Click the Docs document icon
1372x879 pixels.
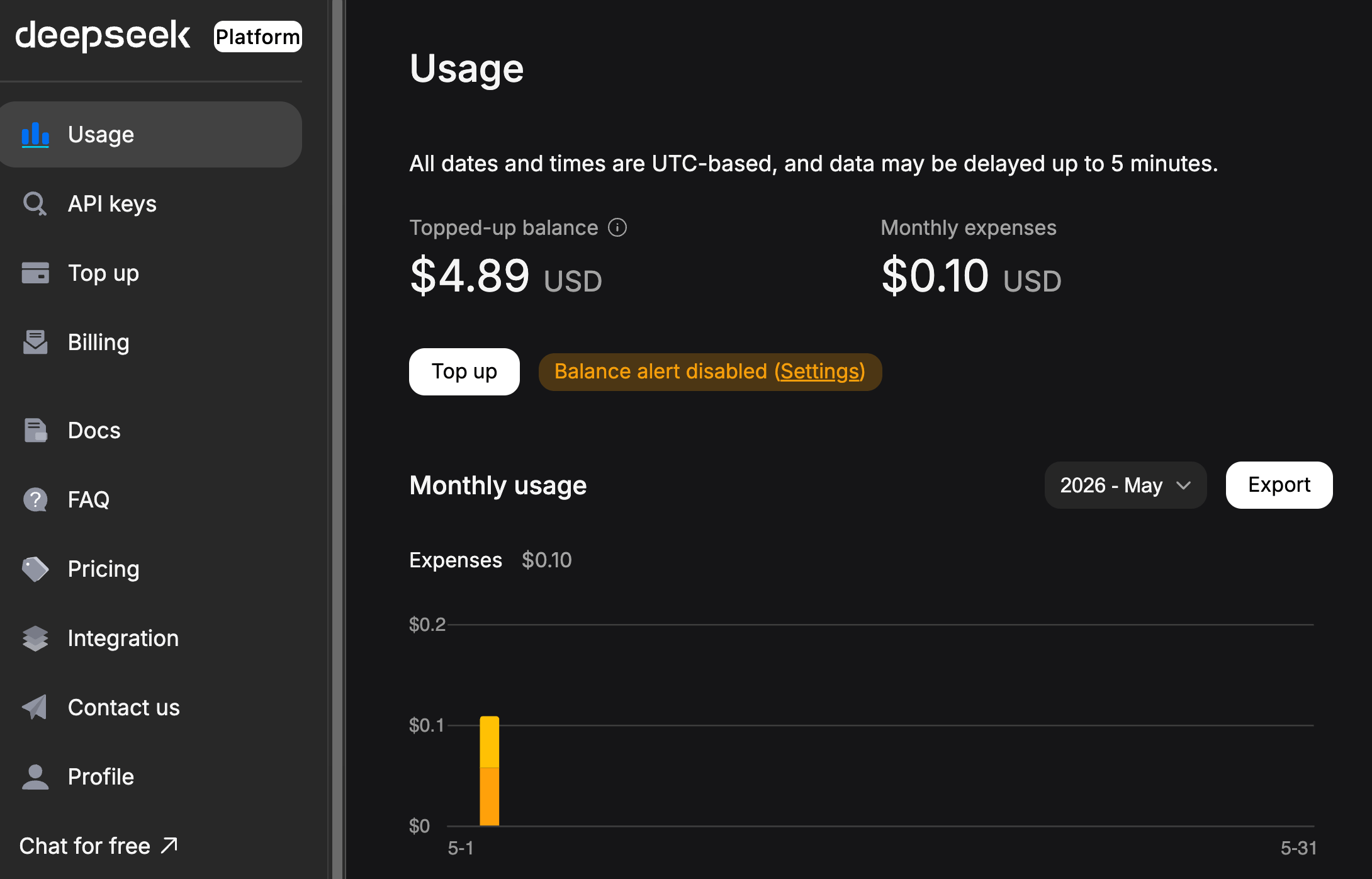(x=35, y=431)
